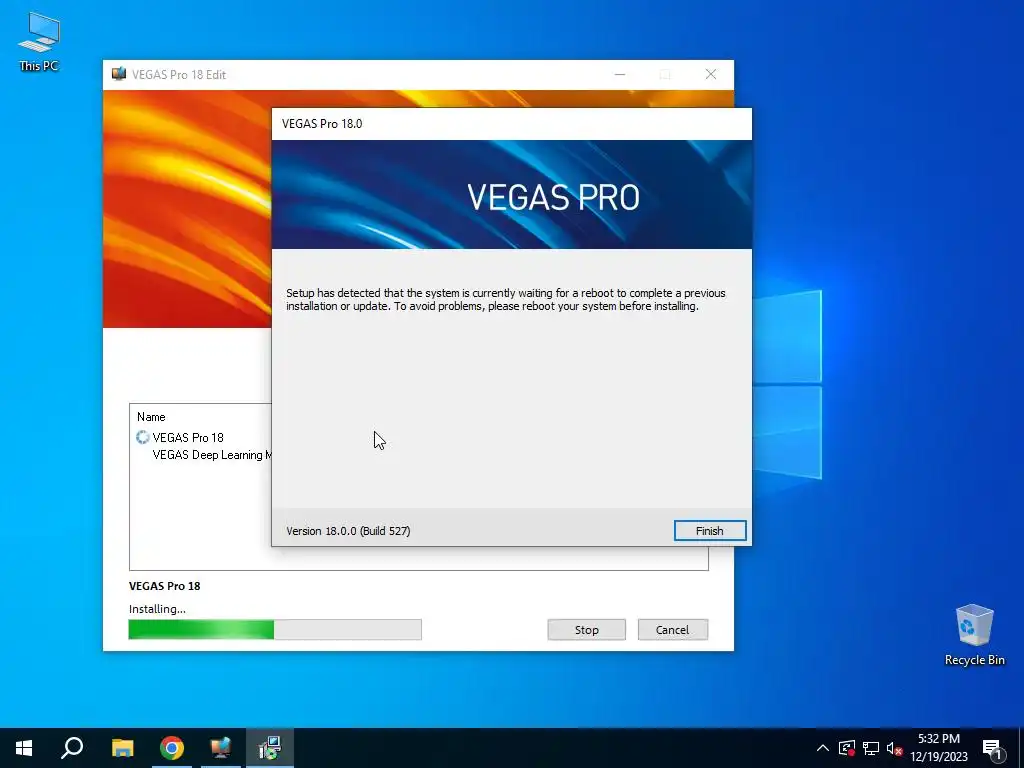
Task: Click the muted volume tray icon
Action: (x=894, y=748)
